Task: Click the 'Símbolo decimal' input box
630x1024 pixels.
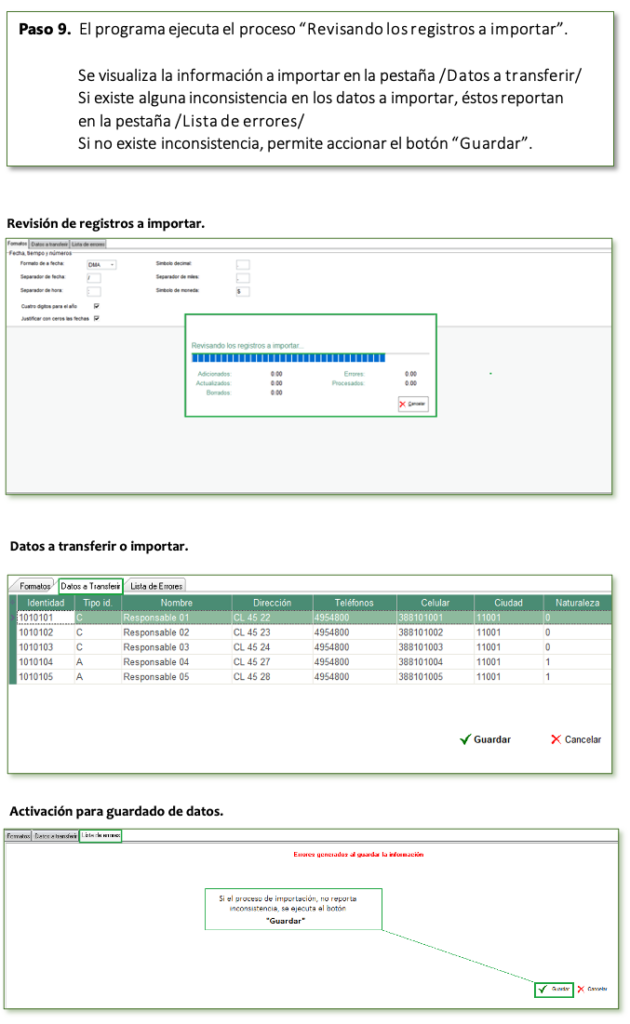Action: (242, 265)
